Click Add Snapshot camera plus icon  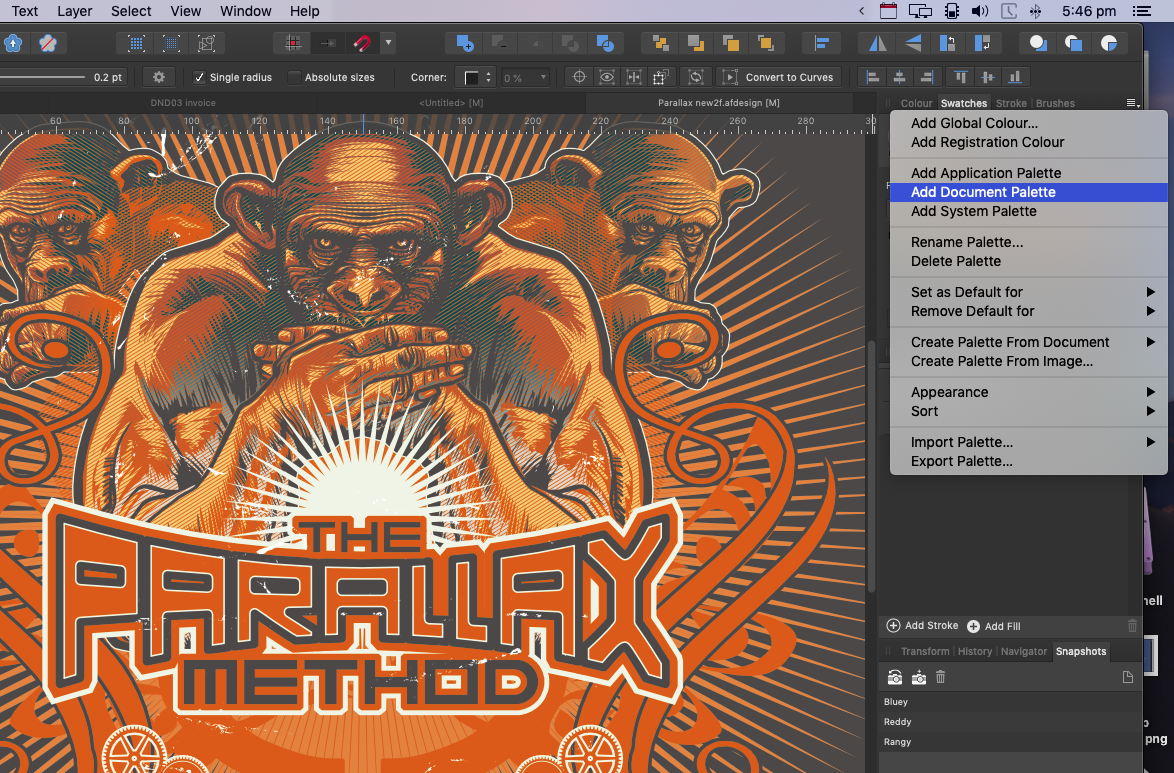919,677
